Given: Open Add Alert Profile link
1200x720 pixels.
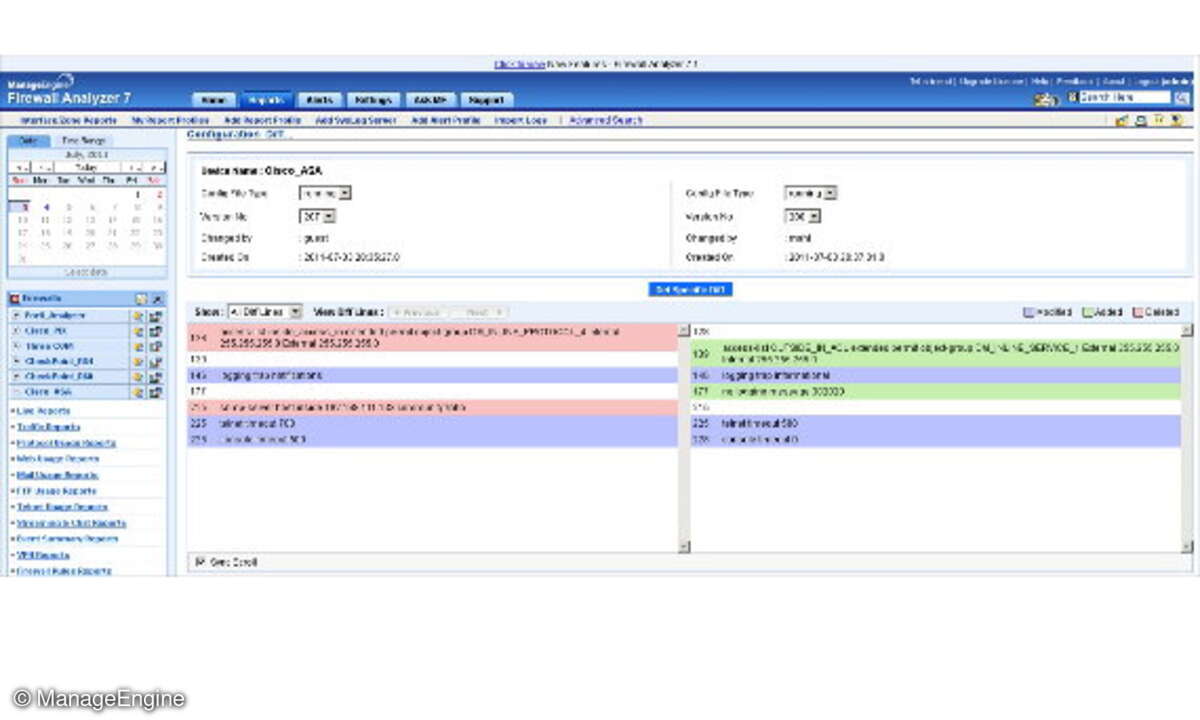Looking at the screenshot, I should [x=446, y=120].
